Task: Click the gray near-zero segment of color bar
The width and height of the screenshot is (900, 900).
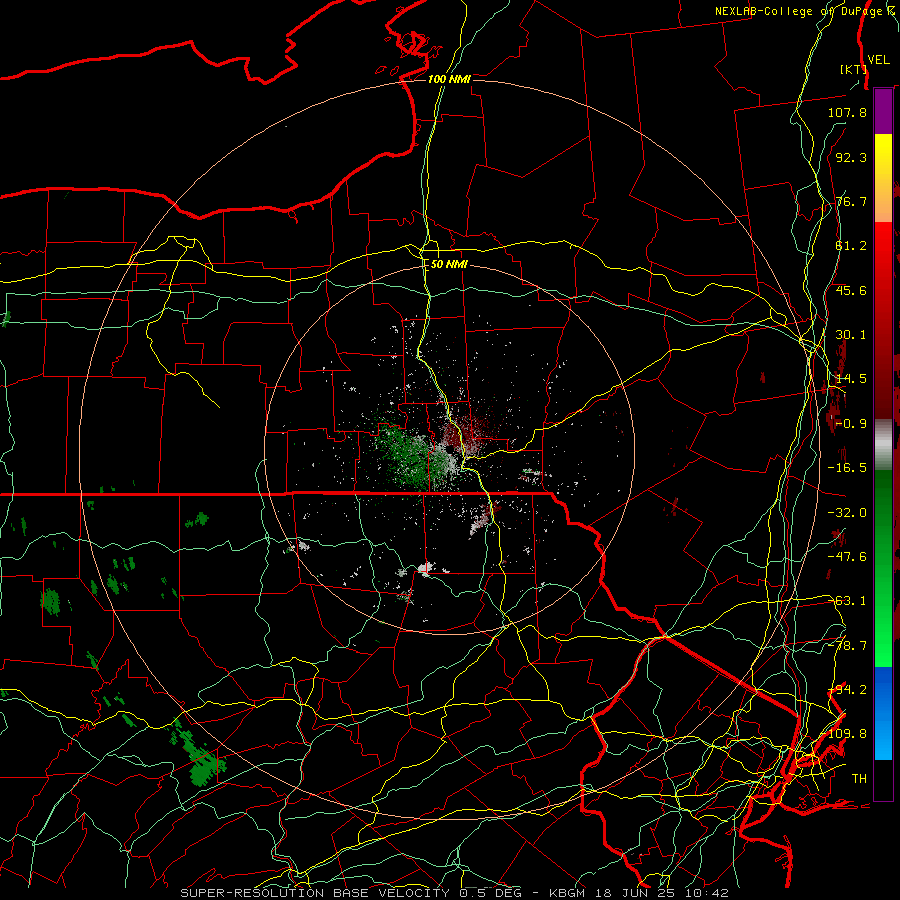Action: click(x=883, y=445)
